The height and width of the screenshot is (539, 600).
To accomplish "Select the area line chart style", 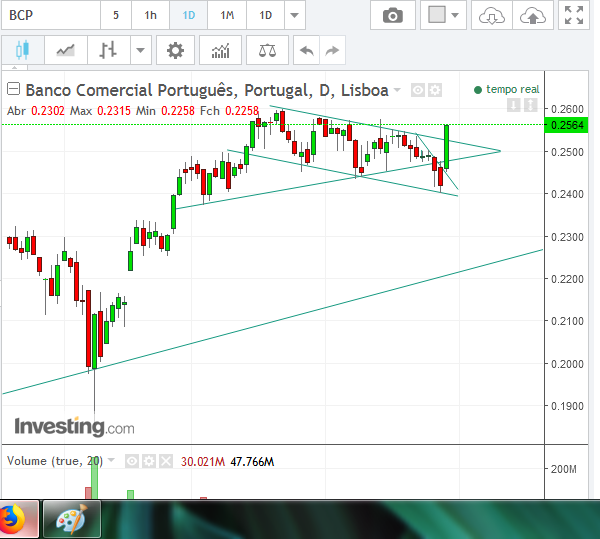I will (x=66, y=50).
